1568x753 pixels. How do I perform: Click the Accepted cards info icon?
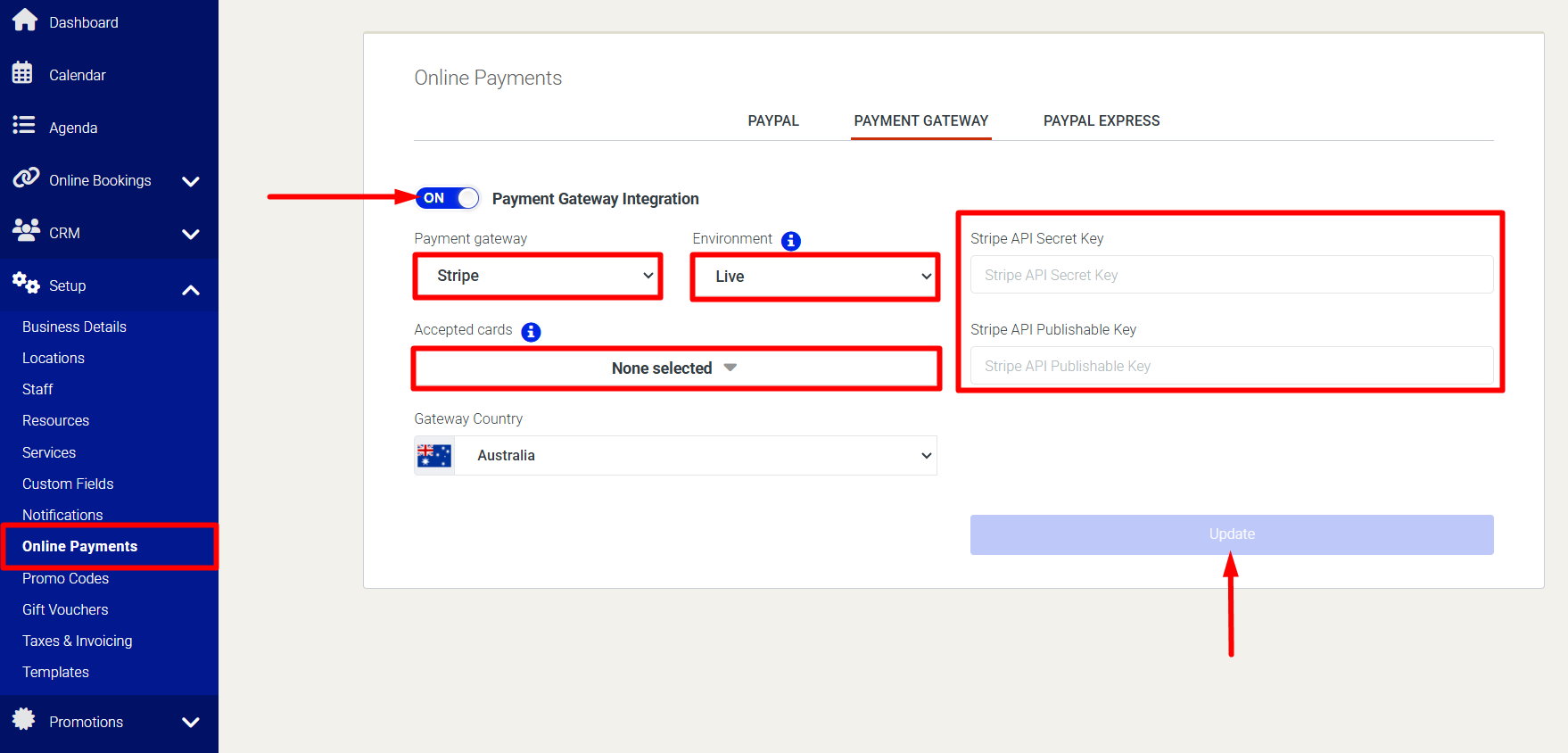coord(531,332)
